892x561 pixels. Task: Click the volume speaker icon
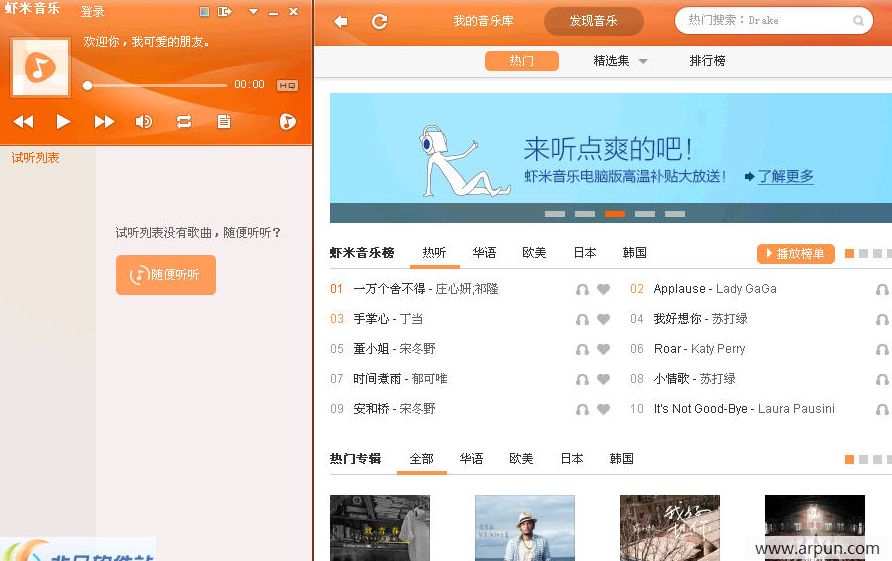(x=143, y=121)
